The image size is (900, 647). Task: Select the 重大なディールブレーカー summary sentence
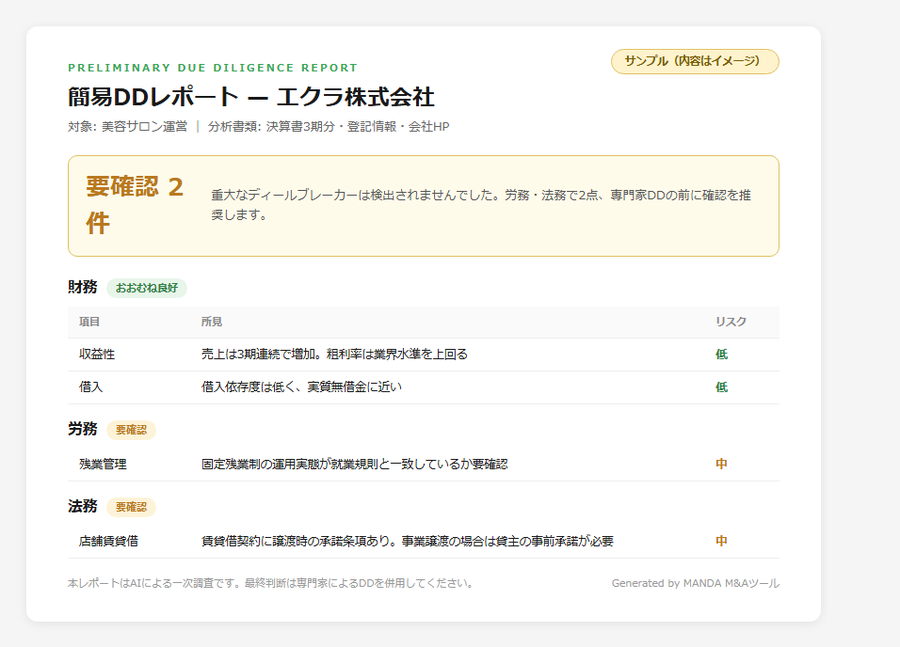coord(480,205)
